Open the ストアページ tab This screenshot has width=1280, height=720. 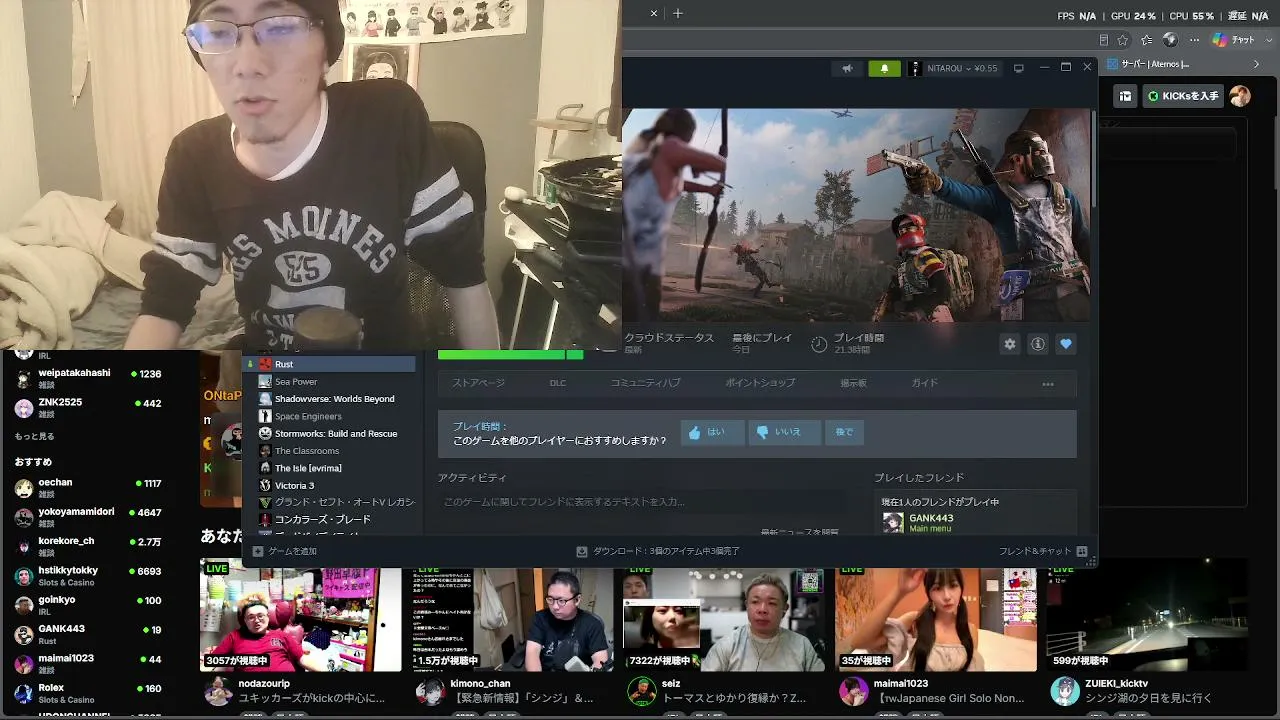[478, 383]
